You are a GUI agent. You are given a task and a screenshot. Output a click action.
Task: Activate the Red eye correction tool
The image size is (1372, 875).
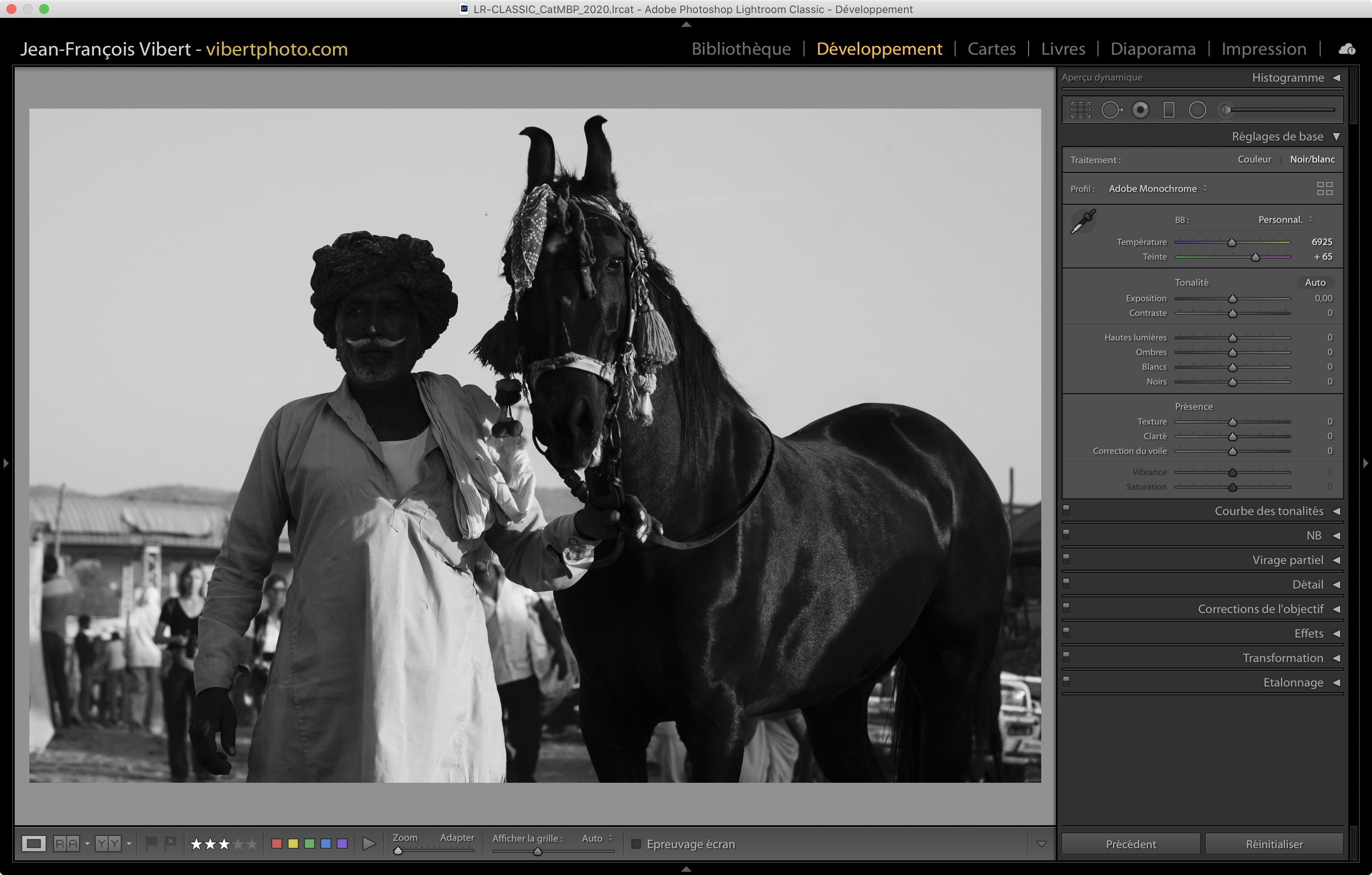[1140, 110]
